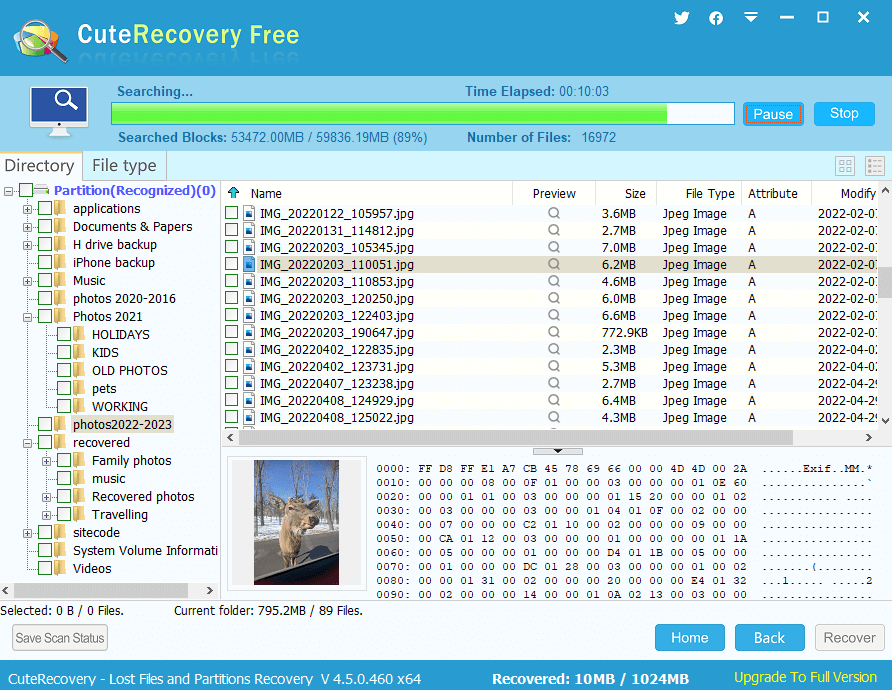The image size is (892, 690).
Task: Open the title bar dropdown menu icon
Action: coord(750,18)
